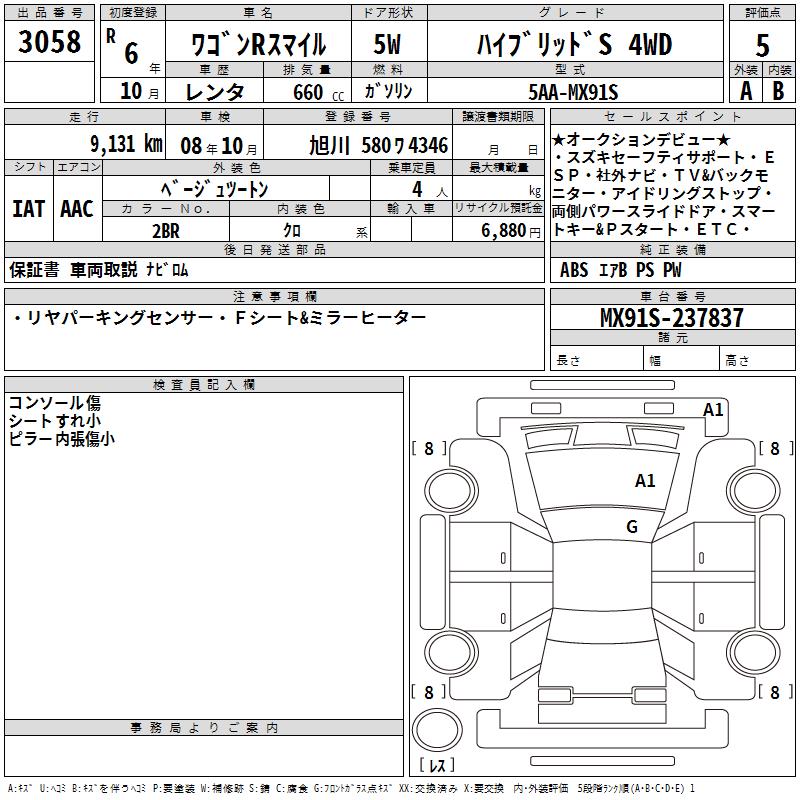This screenshot has width=800, height=800.
Task: Click the registration number 旭川 580ワ4346
Action: click(x=379, y=146)
